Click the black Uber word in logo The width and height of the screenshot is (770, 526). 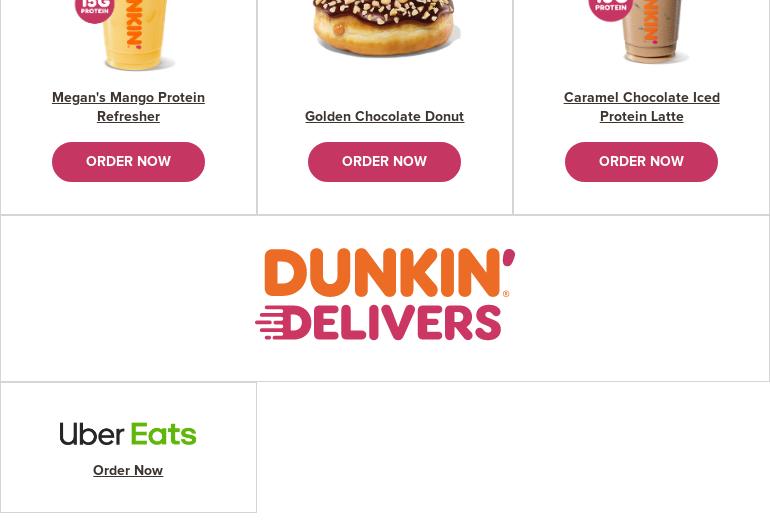point(92,434)
